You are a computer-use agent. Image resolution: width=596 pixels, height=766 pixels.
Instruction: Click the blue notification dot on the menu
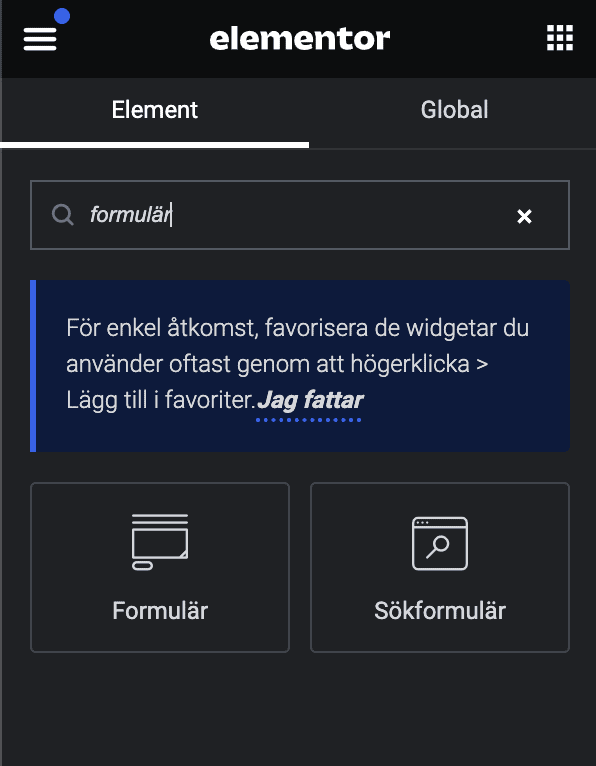click(62, 16)
